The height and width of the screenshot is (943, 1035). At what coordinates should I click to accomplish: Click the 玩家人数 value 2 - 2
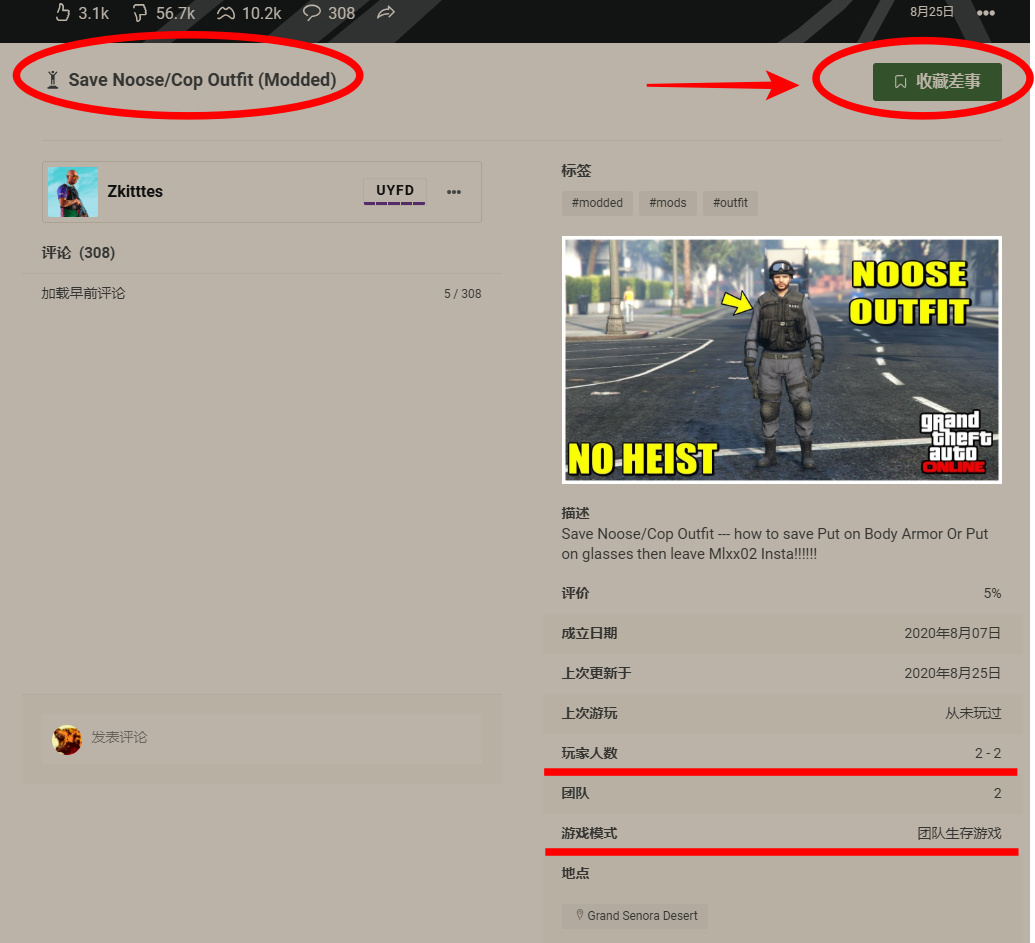[x=987, y=753]
